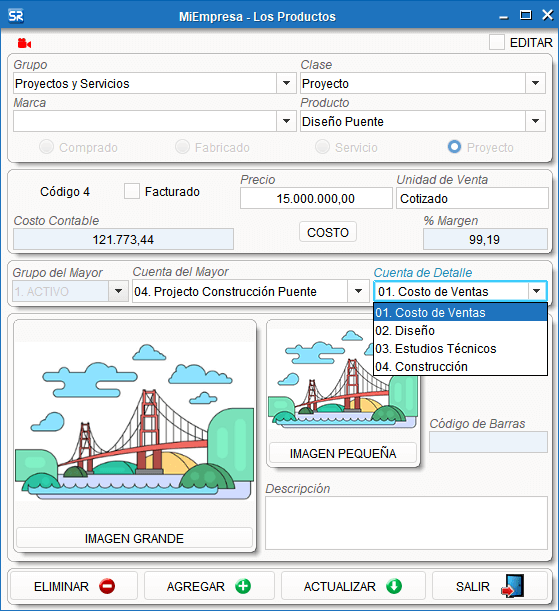Choose 01. Costo de Ventas list option

(460, 313)
